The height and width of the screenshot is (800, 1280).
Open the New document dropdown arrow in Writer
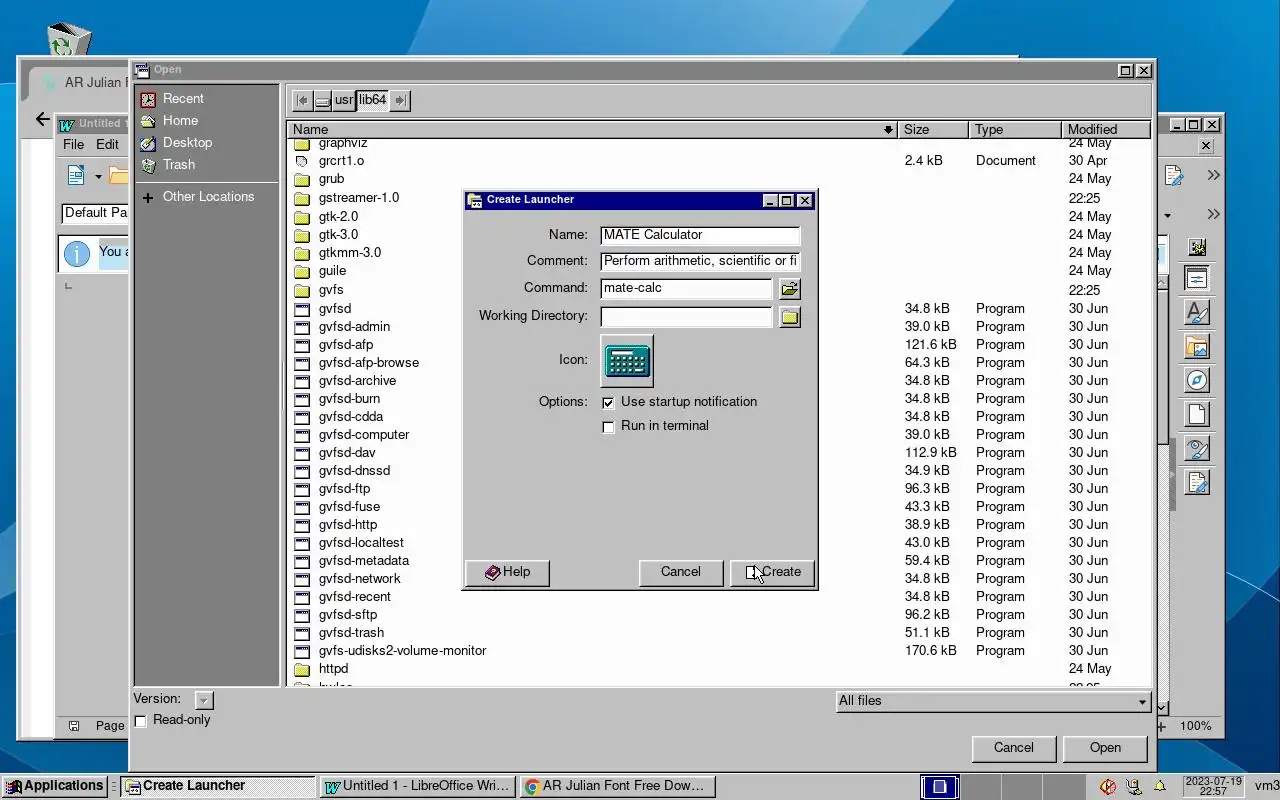(x=98, y=177)
